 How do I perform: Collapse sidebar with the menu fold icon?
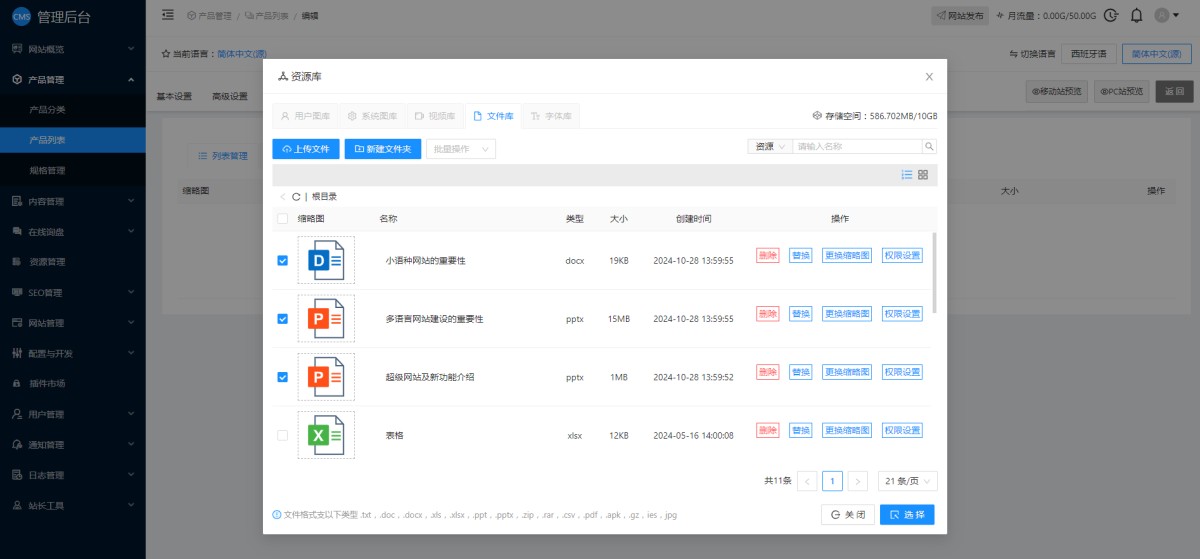167,15
